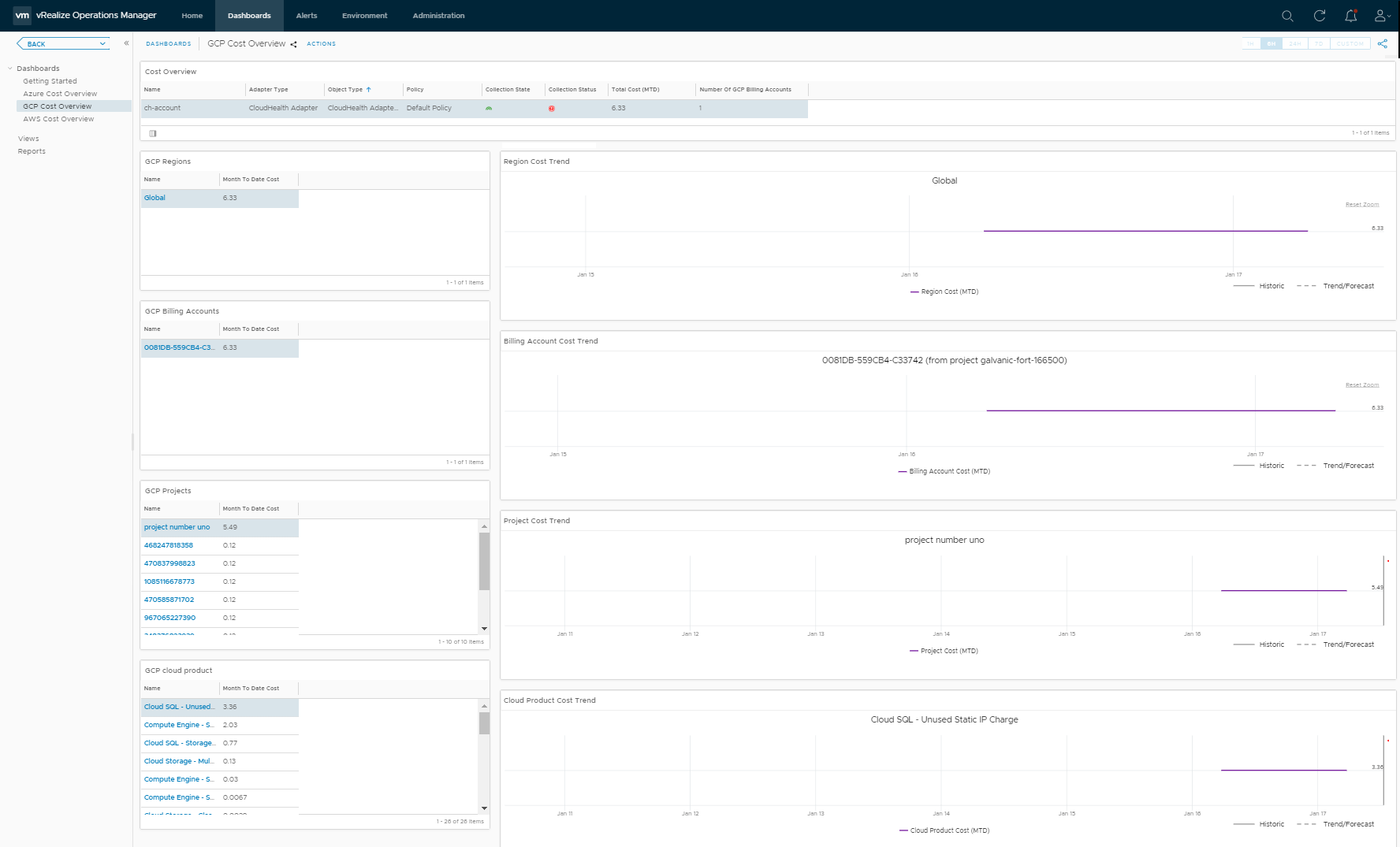The image size is (1400, 847).
Task: Open project 1085116678773 link
Action: [x=169, y=581]
